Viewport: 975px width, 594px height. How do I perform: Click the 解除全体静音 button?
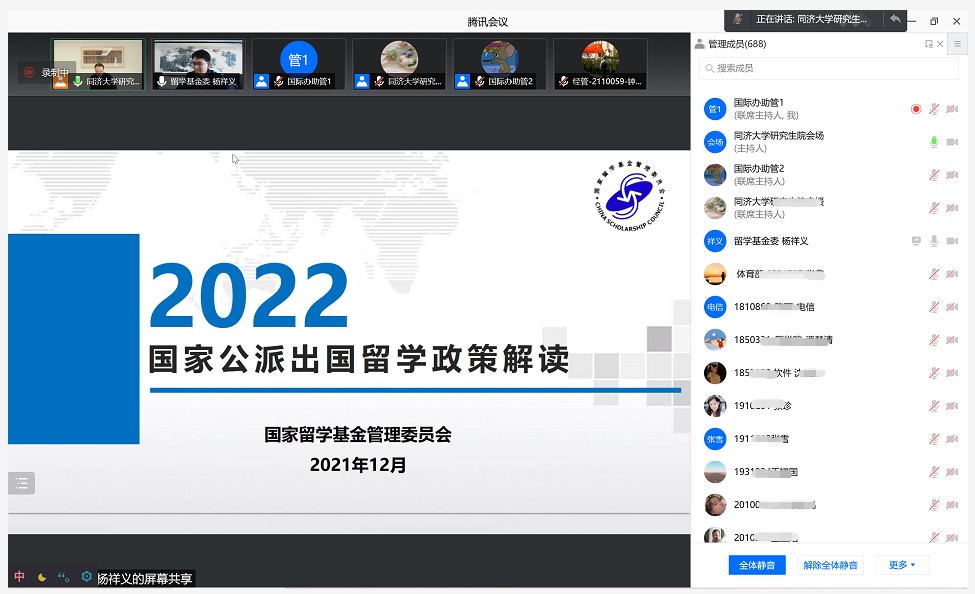coord(830,565)
